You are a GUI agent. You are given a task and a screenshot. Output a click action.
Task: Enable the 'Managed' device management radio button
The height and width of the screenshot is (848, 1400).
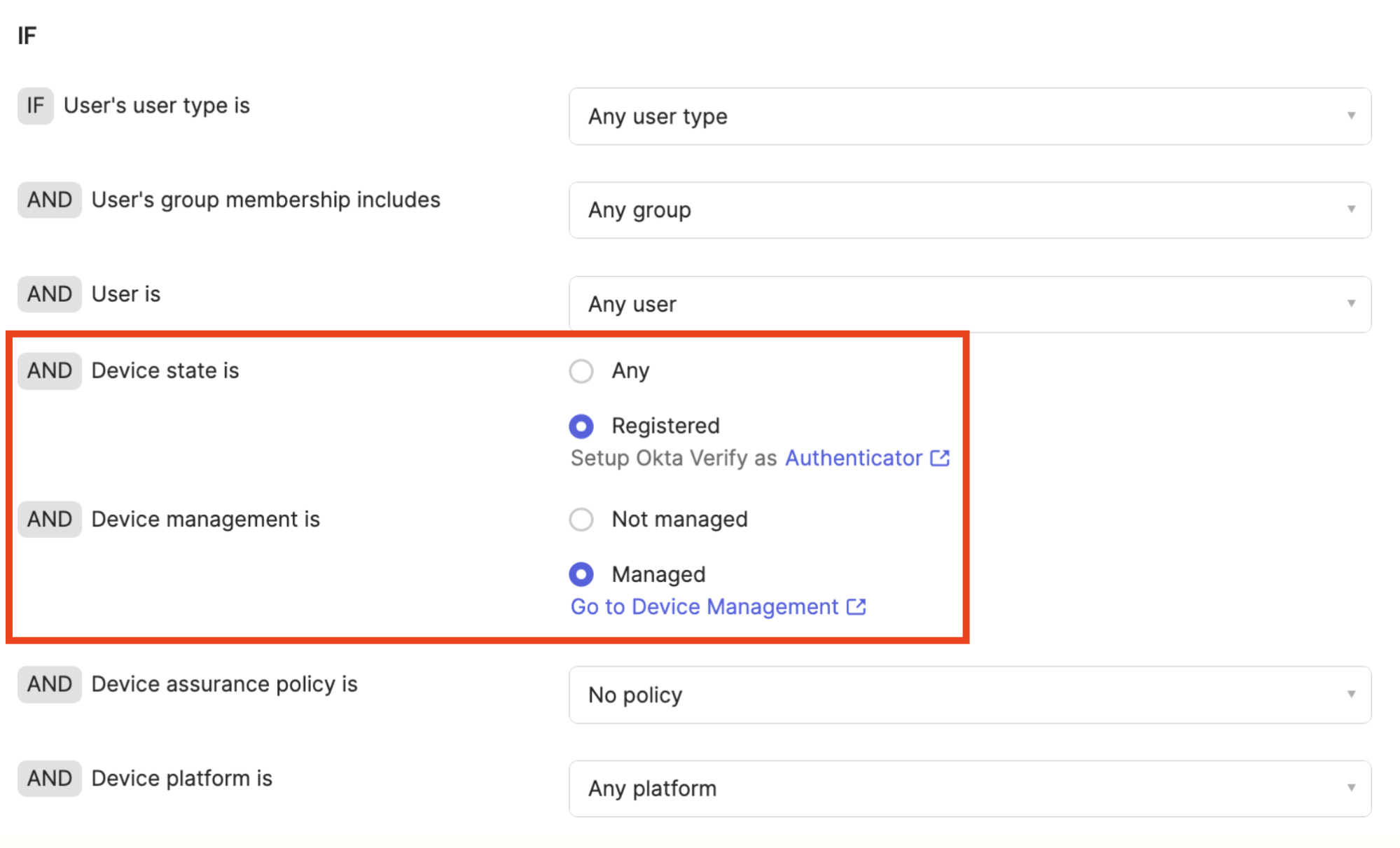pos(580,573)
